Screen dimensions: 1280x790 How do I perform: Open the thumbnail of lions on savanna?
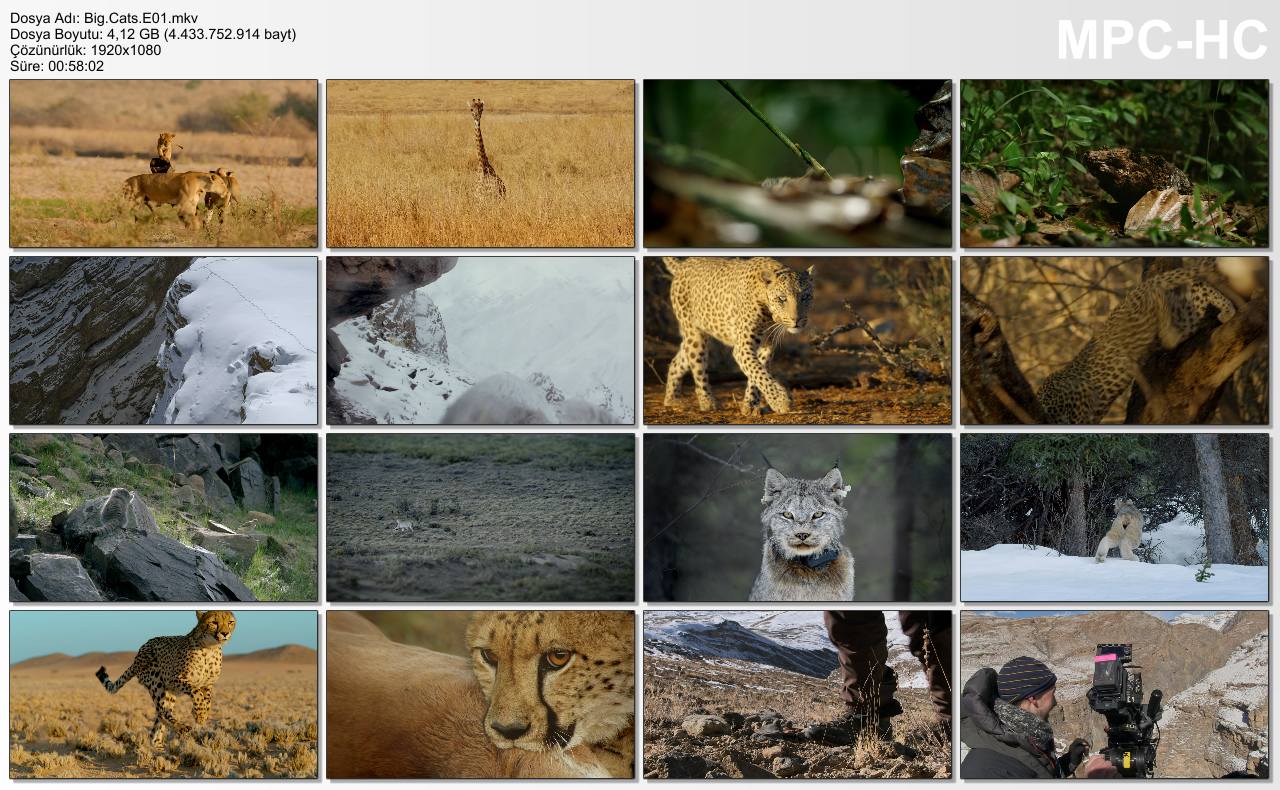[x=164, y=164]
